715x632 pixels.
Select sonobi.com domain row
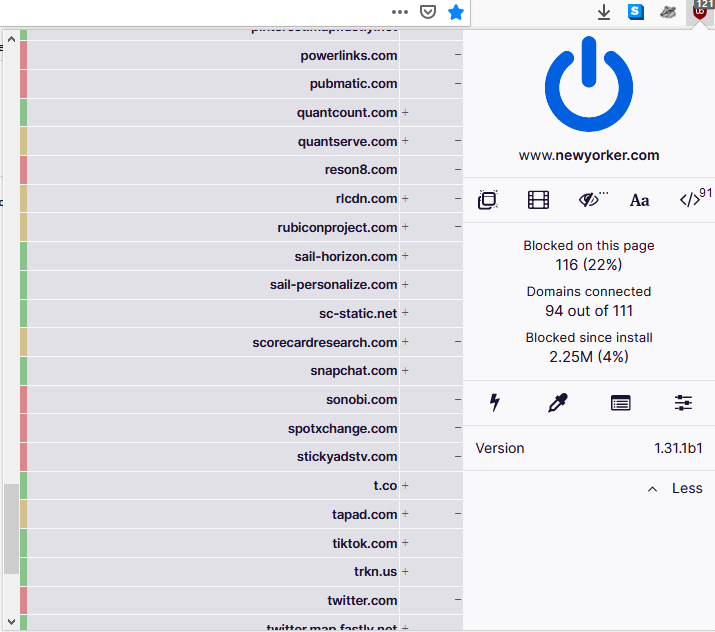click(x=241, y=400)
